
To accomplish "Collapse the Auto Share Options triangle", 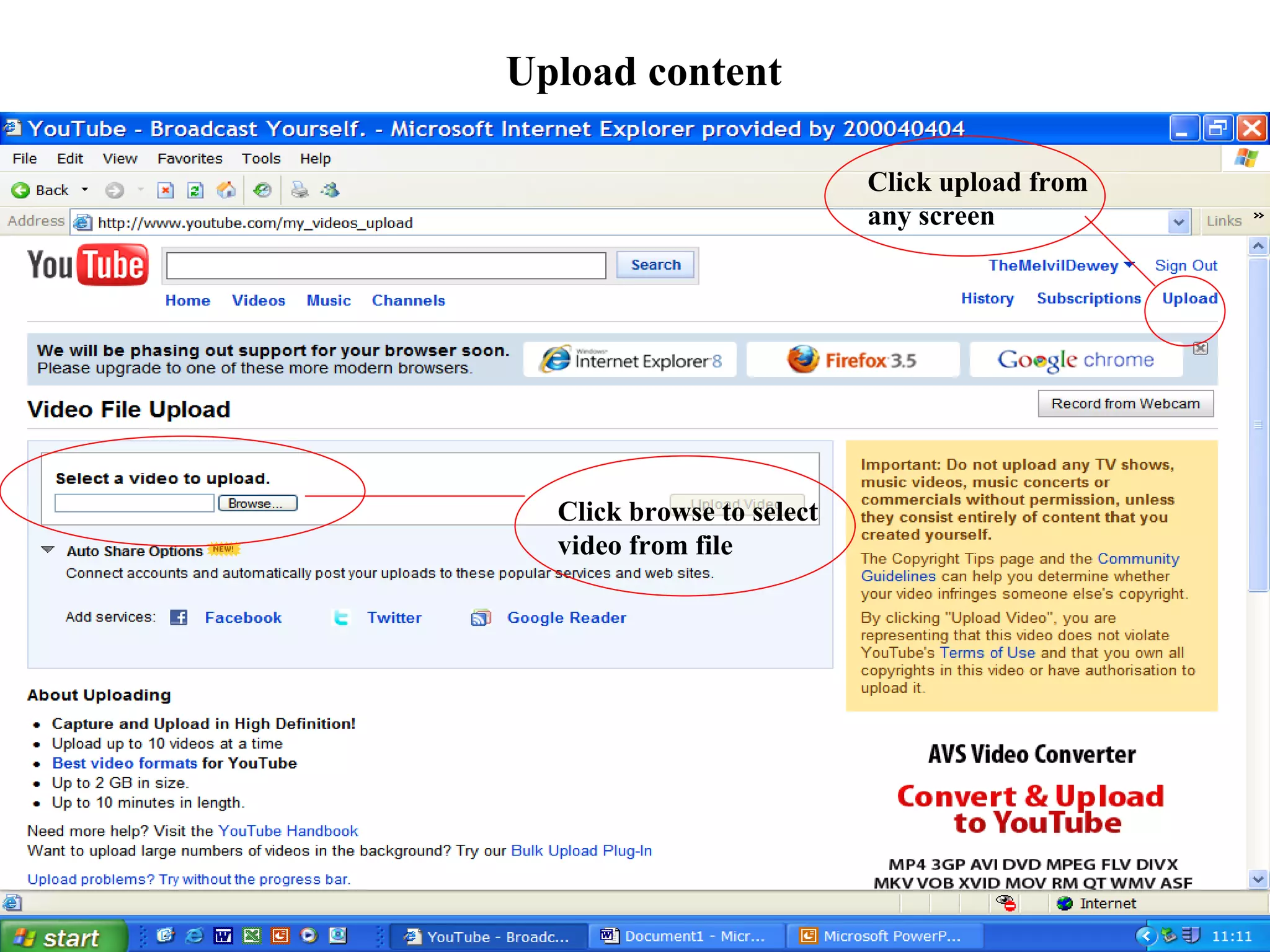I will 48,550.
